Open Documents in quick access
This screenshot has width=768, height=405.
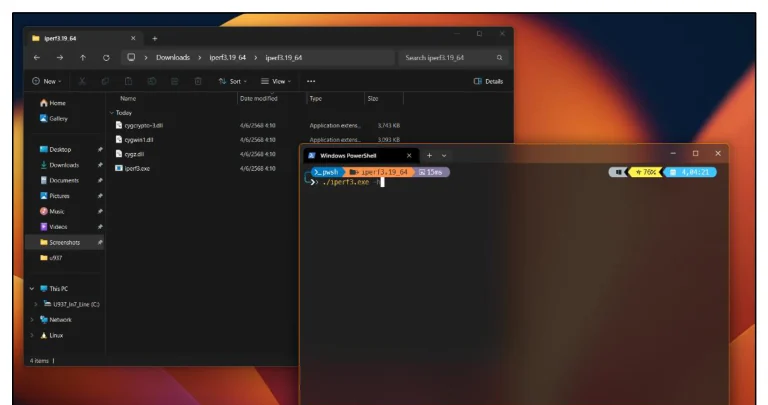pos(64,180)
